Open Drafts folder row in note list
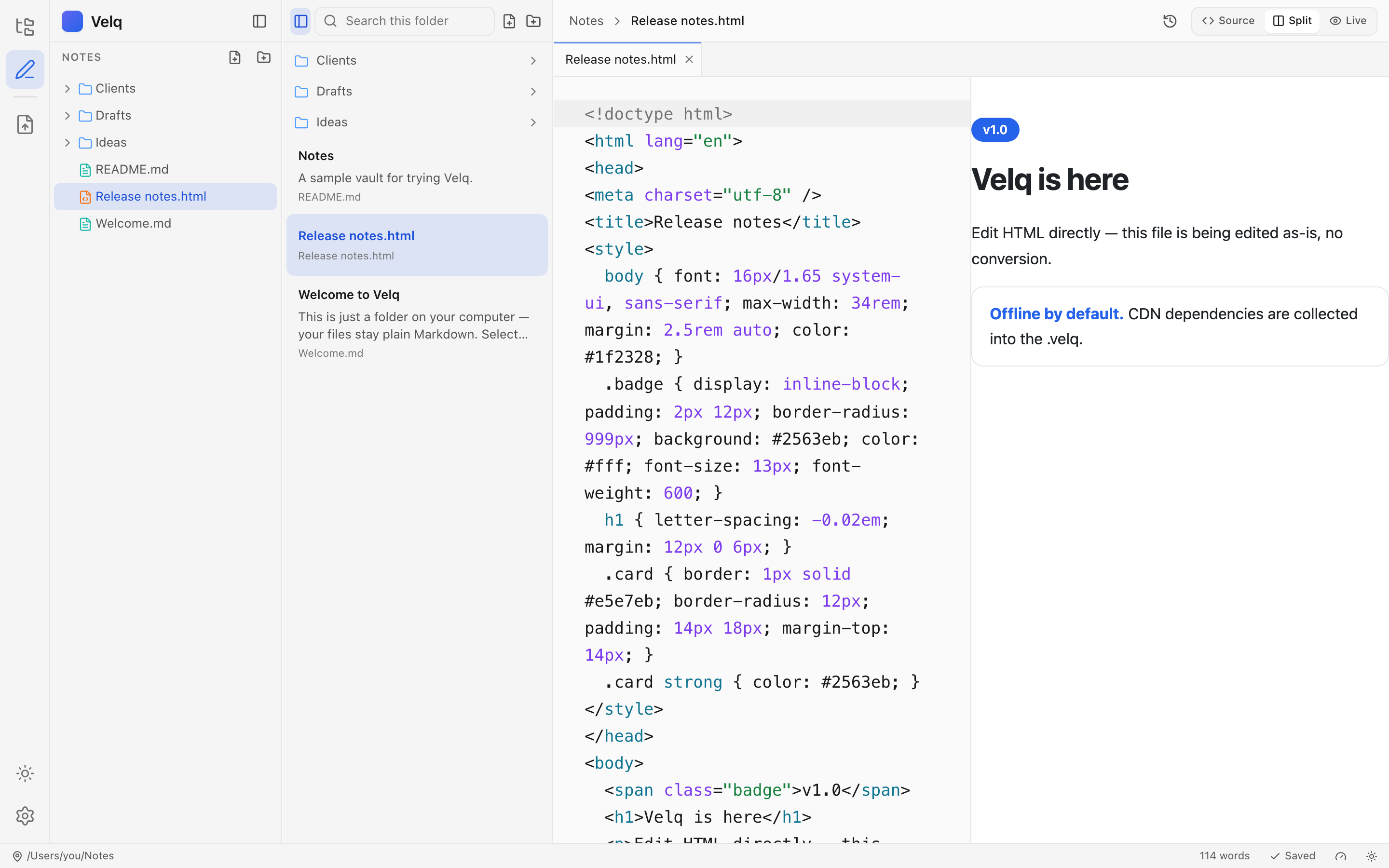Screen dimensions: 1389x868 (x=417, y=91)
